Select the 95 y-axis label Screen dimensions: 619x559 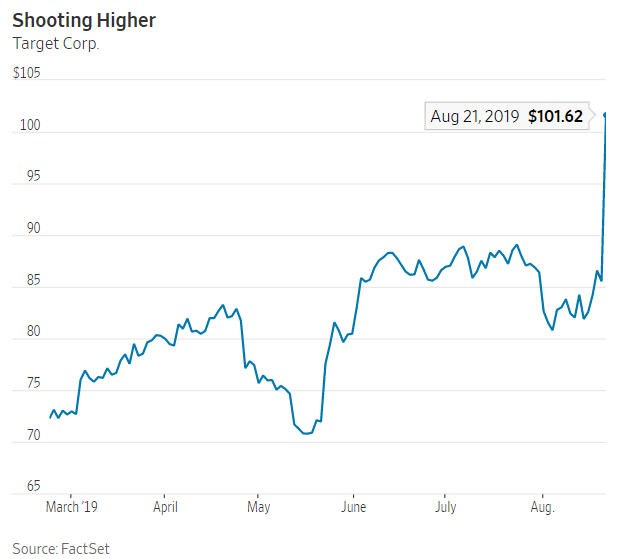point(34,176)
